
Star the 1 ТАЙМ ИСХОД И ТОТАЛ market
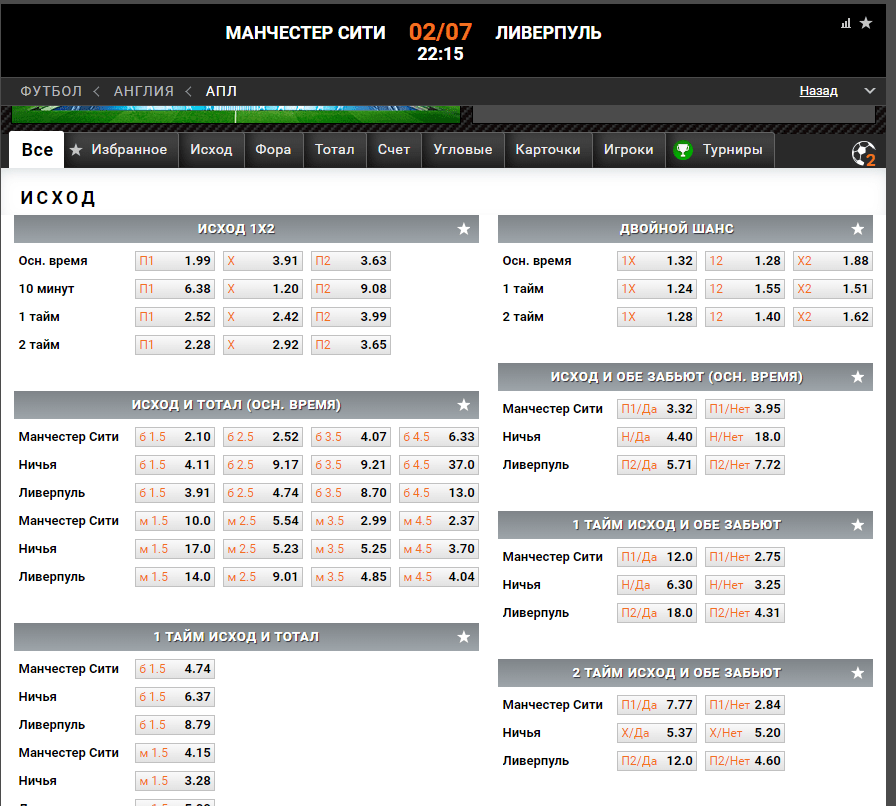[x=463, y=637]
